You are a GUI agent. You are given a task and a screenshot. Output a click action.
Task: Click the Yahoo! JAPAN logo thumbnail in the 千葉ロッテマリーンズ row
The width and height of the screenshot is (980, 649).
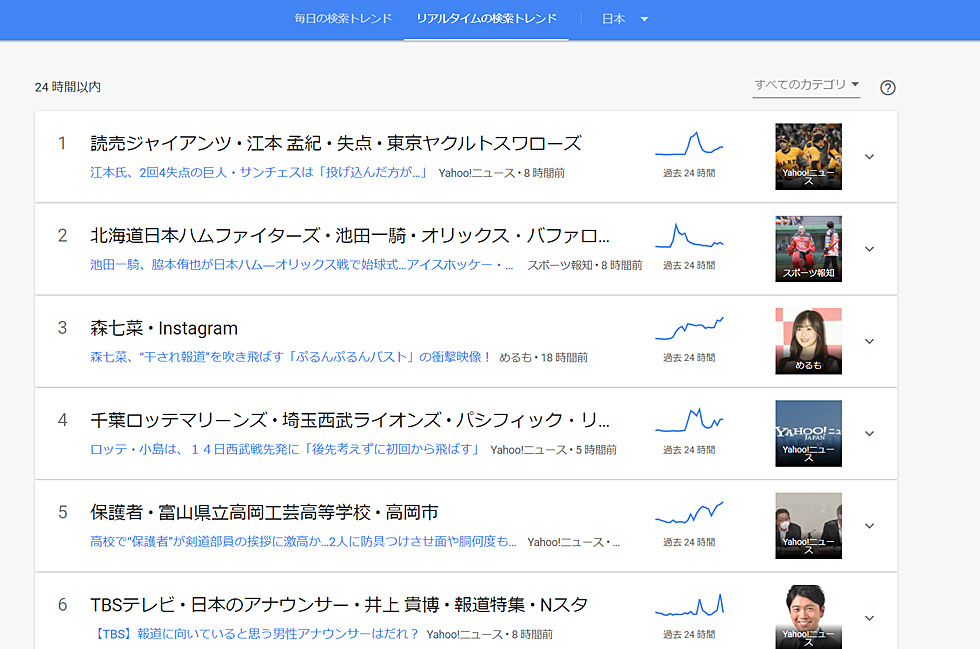pyautogui.click(x=808, y=433)
